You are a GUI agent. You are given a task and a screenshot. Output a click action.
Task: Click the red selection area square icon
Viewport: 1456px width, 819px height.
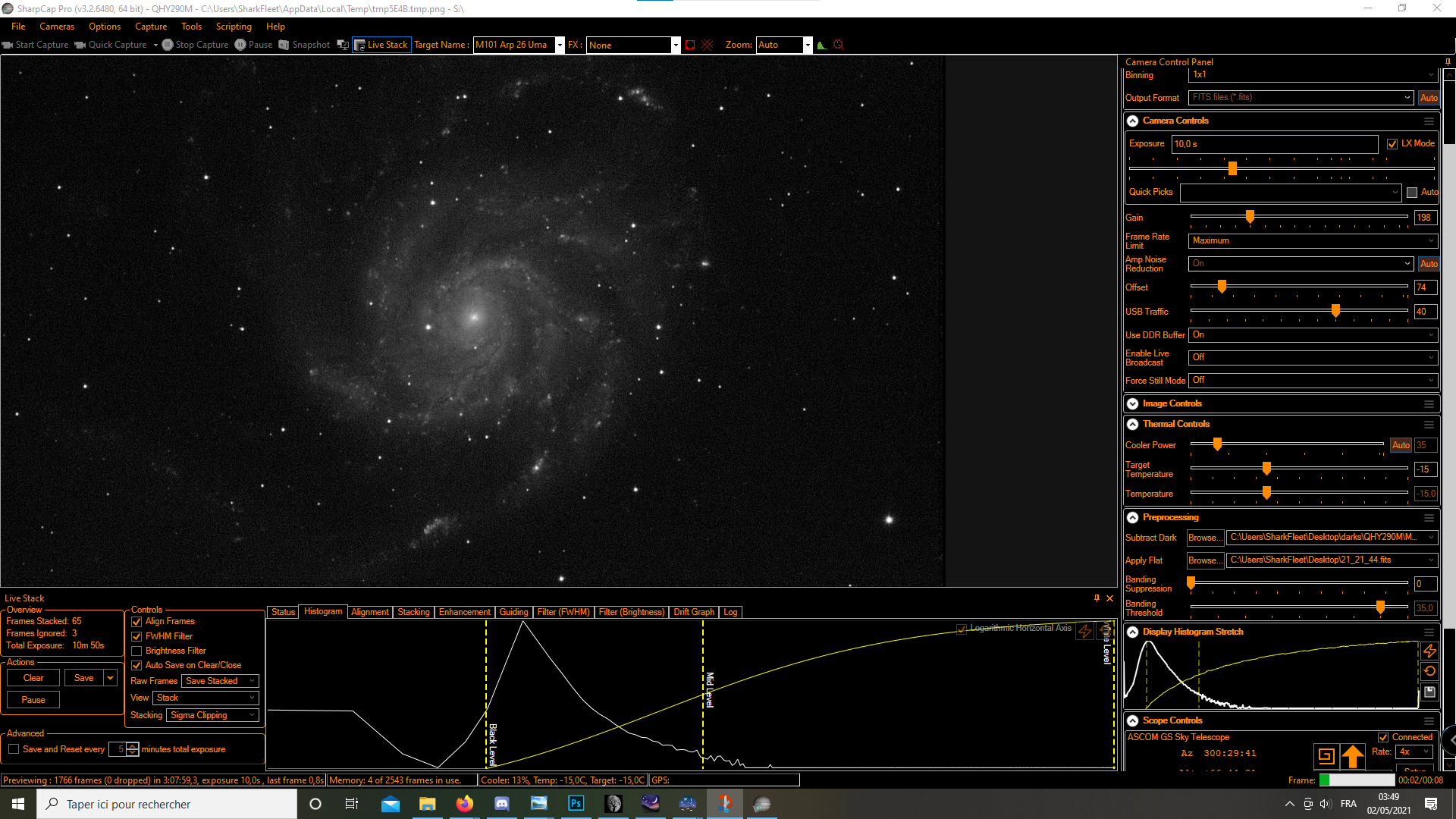point(690,45)
